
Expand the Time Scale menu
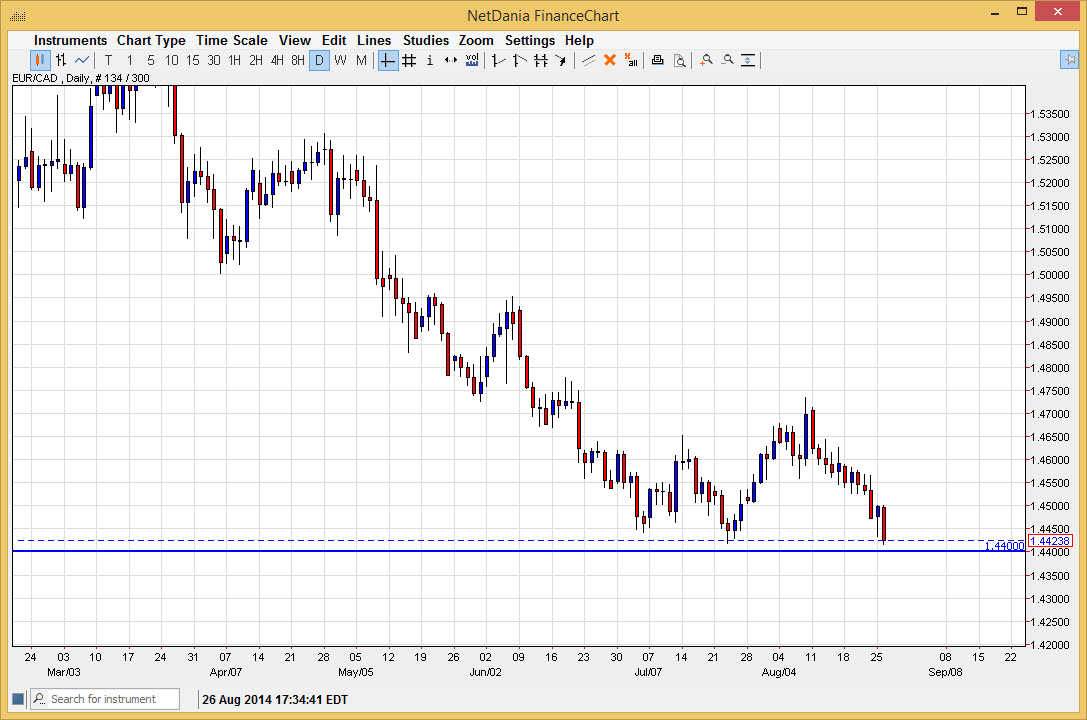(232, 40)
